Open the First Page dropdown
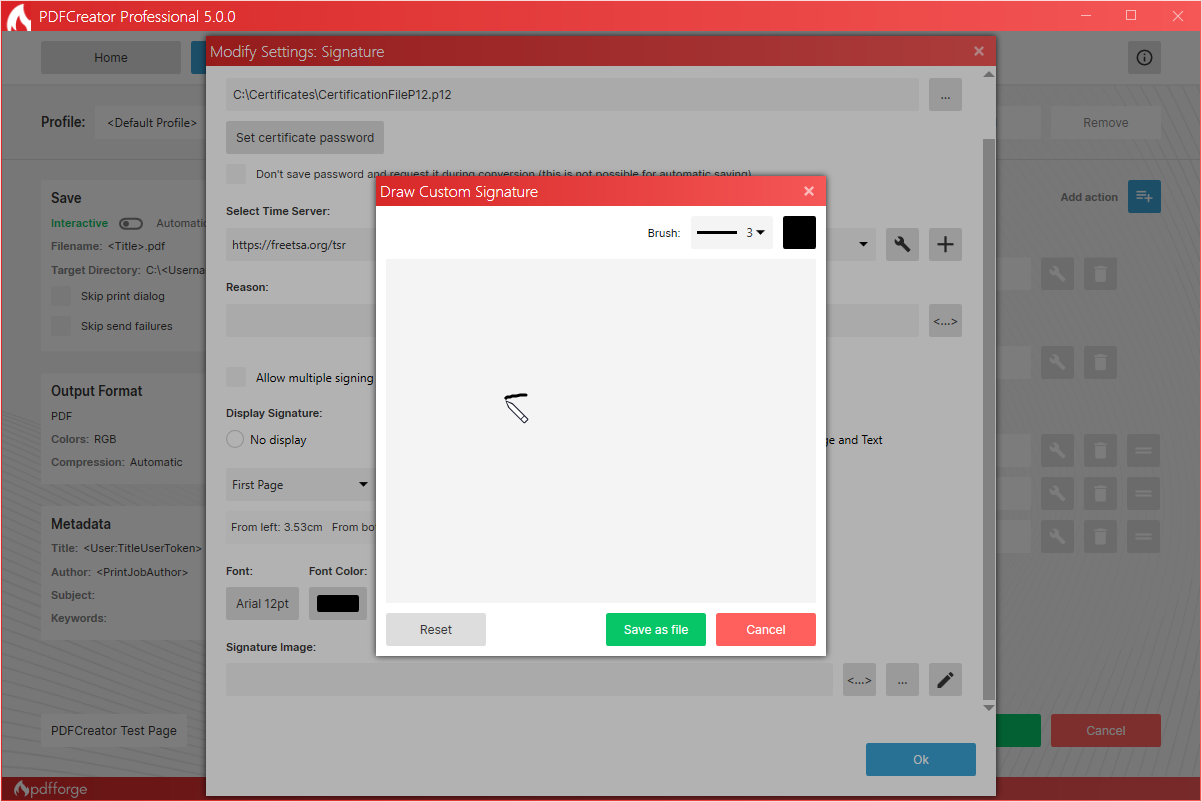 [300, 485]
